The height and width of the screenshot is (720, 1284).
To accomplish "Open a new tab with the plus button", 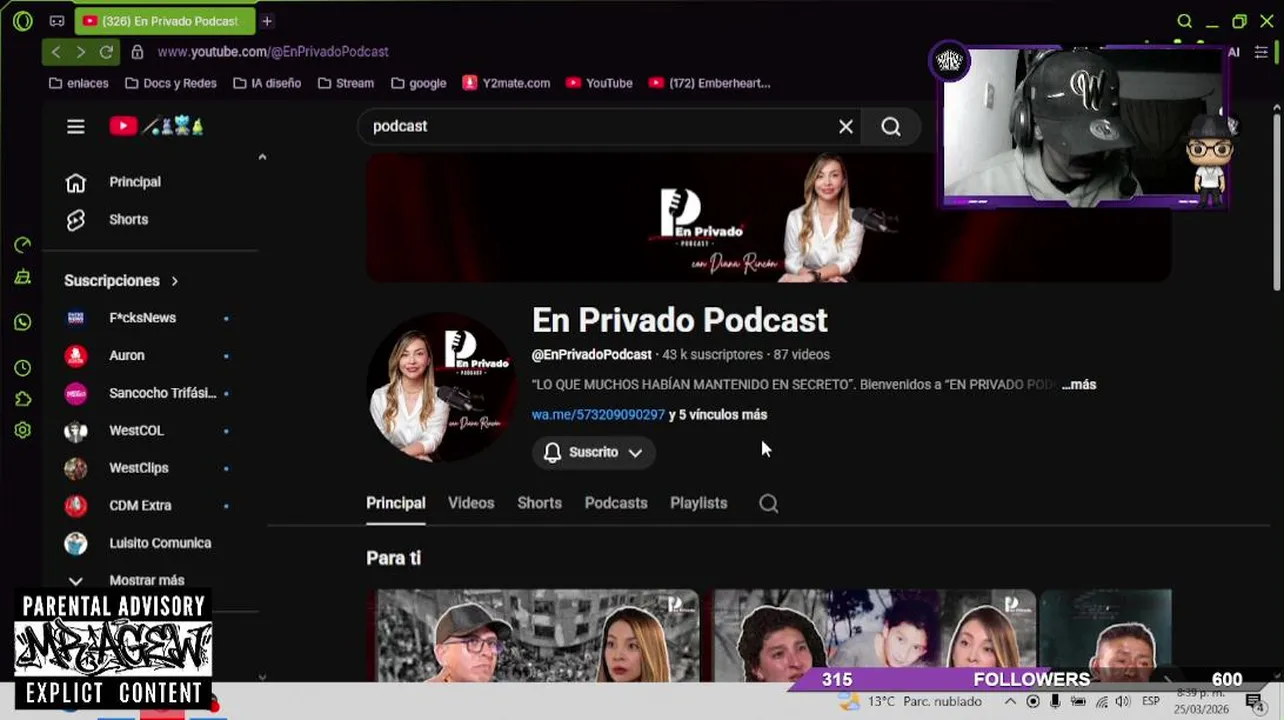I will (x=267, y=21).
